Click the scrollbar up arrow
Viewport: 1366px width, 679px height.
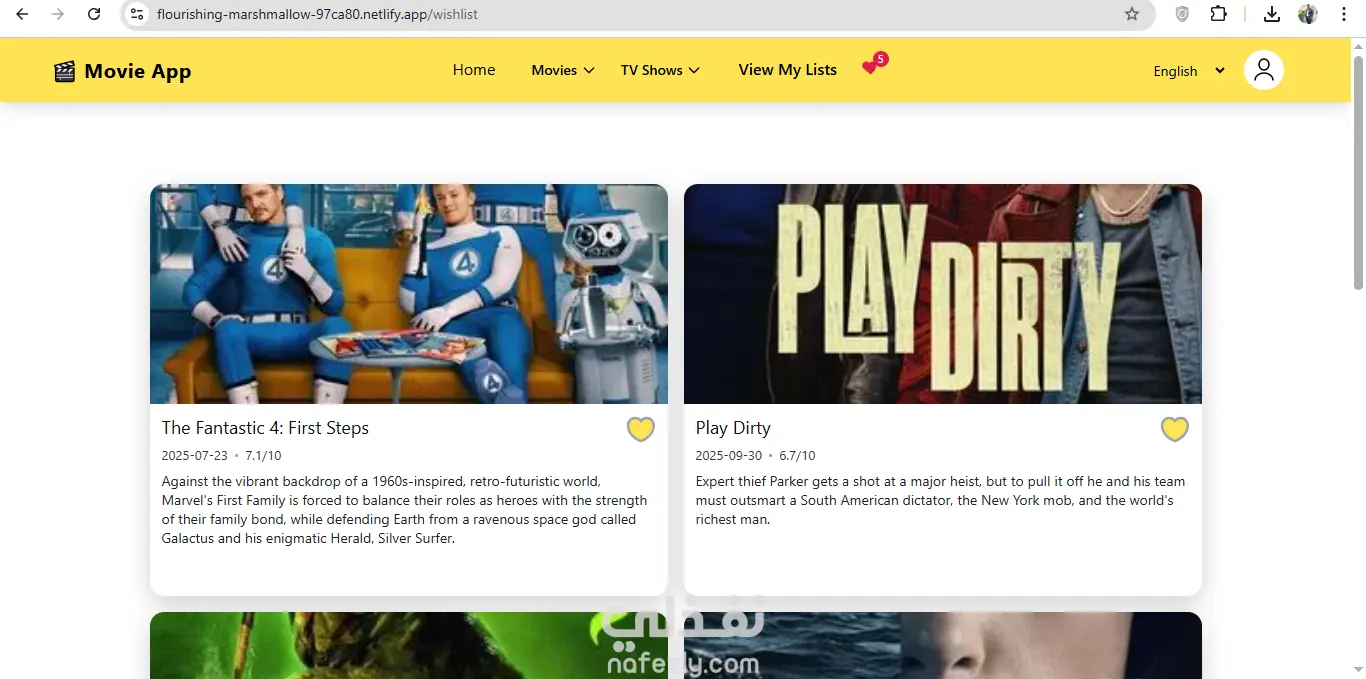pyautogui.click(x=1358, y=46)
